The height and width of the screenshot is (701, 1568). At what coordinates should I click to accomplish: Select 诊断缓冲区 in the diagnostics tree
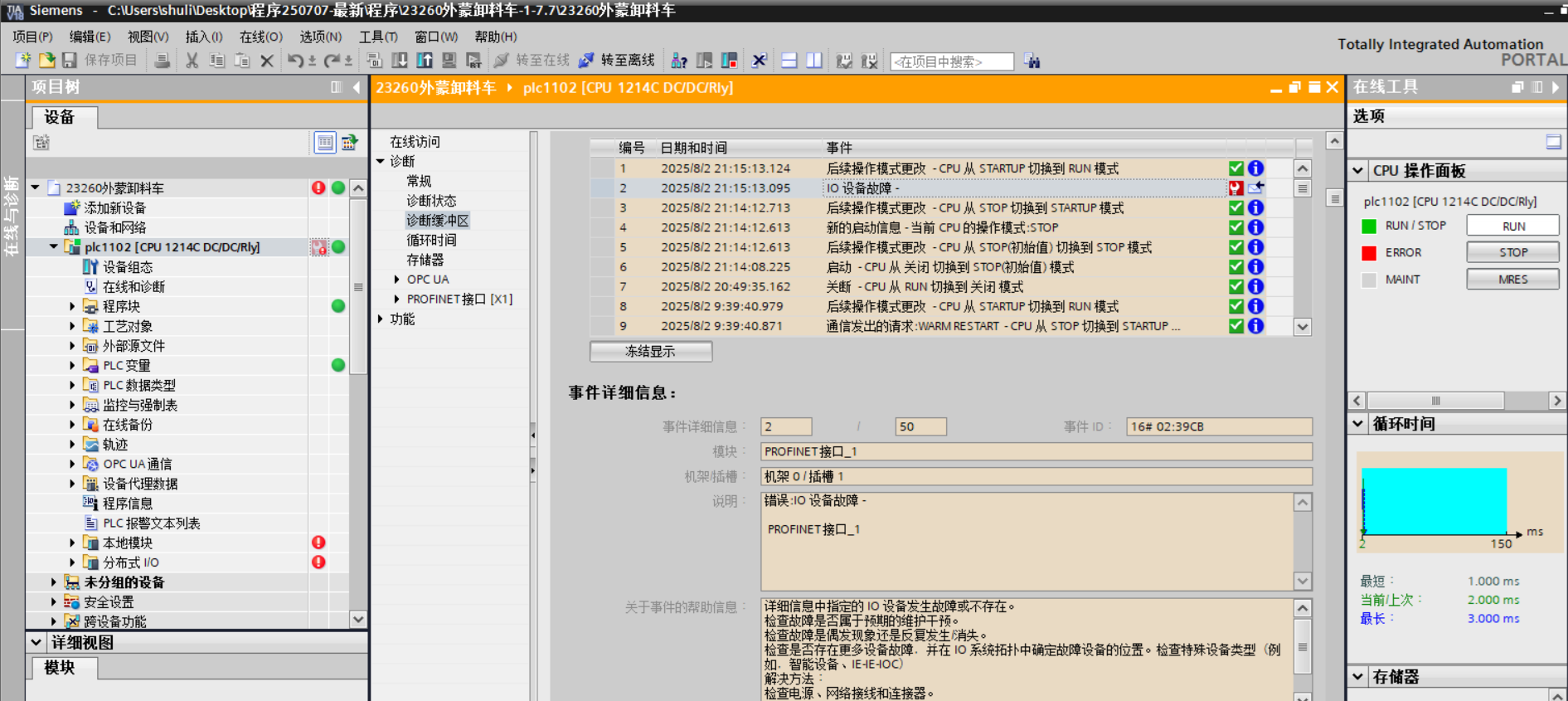coord(438,221)
